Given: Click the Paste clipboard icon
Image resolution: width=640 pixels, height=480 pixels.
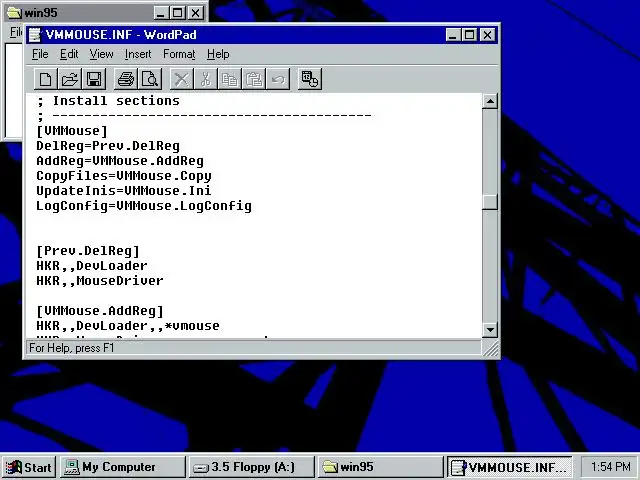Looking at the screenshot, I should coord(254,79).
